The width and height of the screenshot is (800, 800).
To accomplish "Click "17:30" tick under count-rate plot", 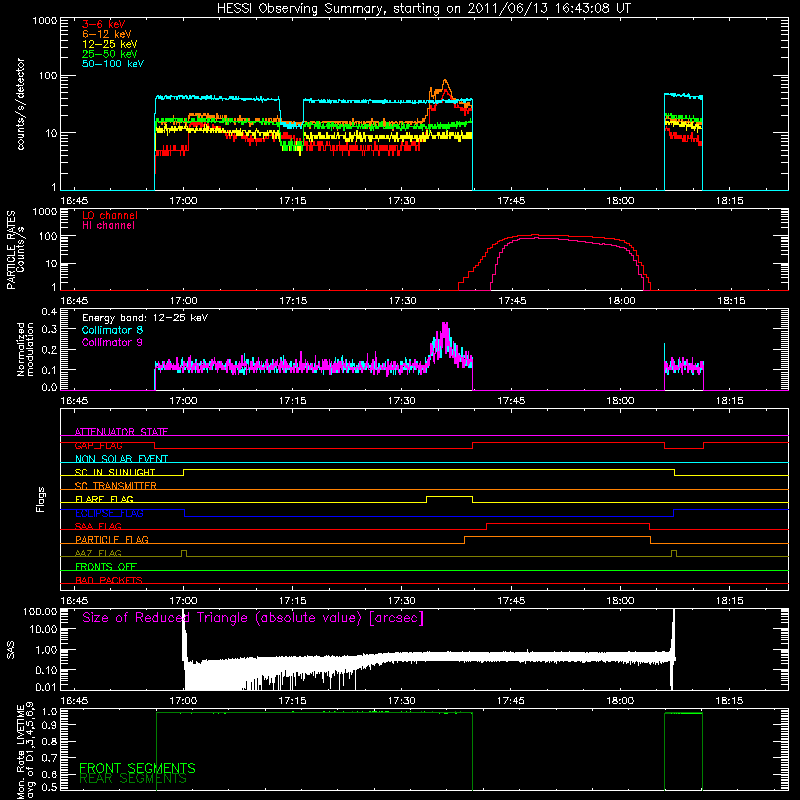I will click(402, 201).
